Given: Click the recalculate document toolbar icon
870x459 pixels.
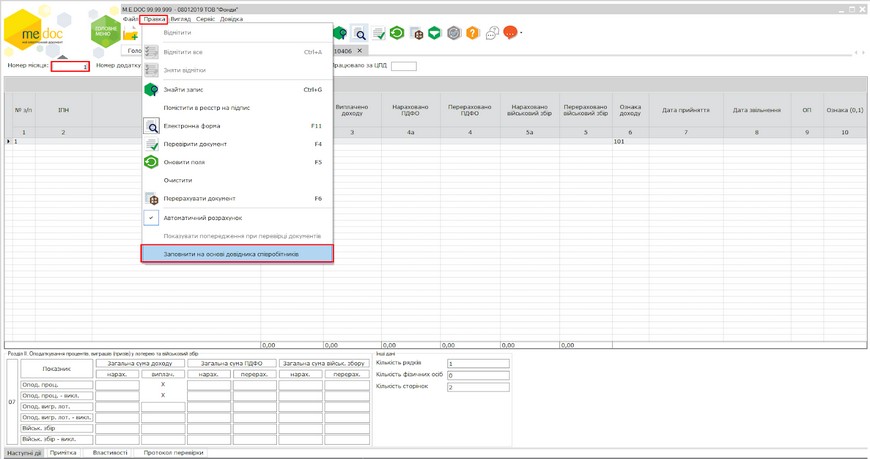Looking at the screenshot, I should [416, 34].
